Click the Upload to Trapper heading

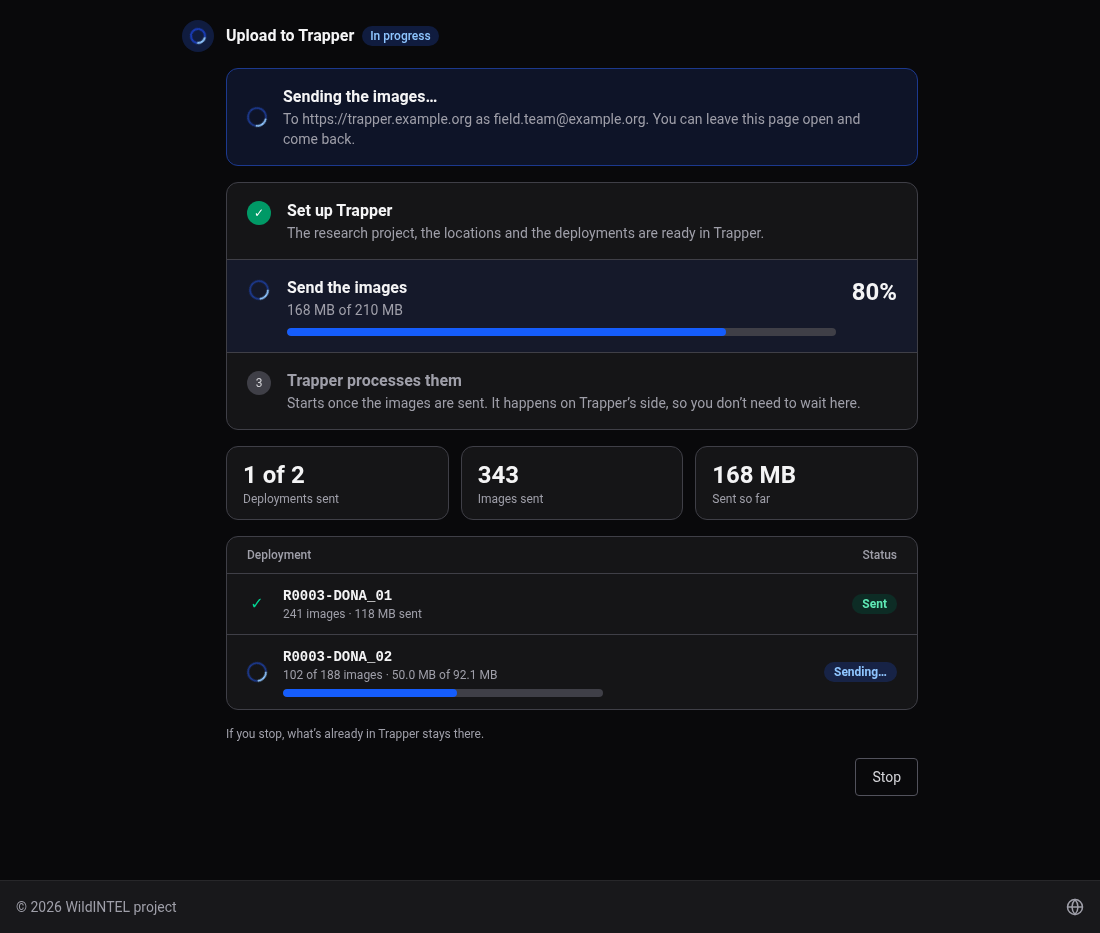pos(290,36)
